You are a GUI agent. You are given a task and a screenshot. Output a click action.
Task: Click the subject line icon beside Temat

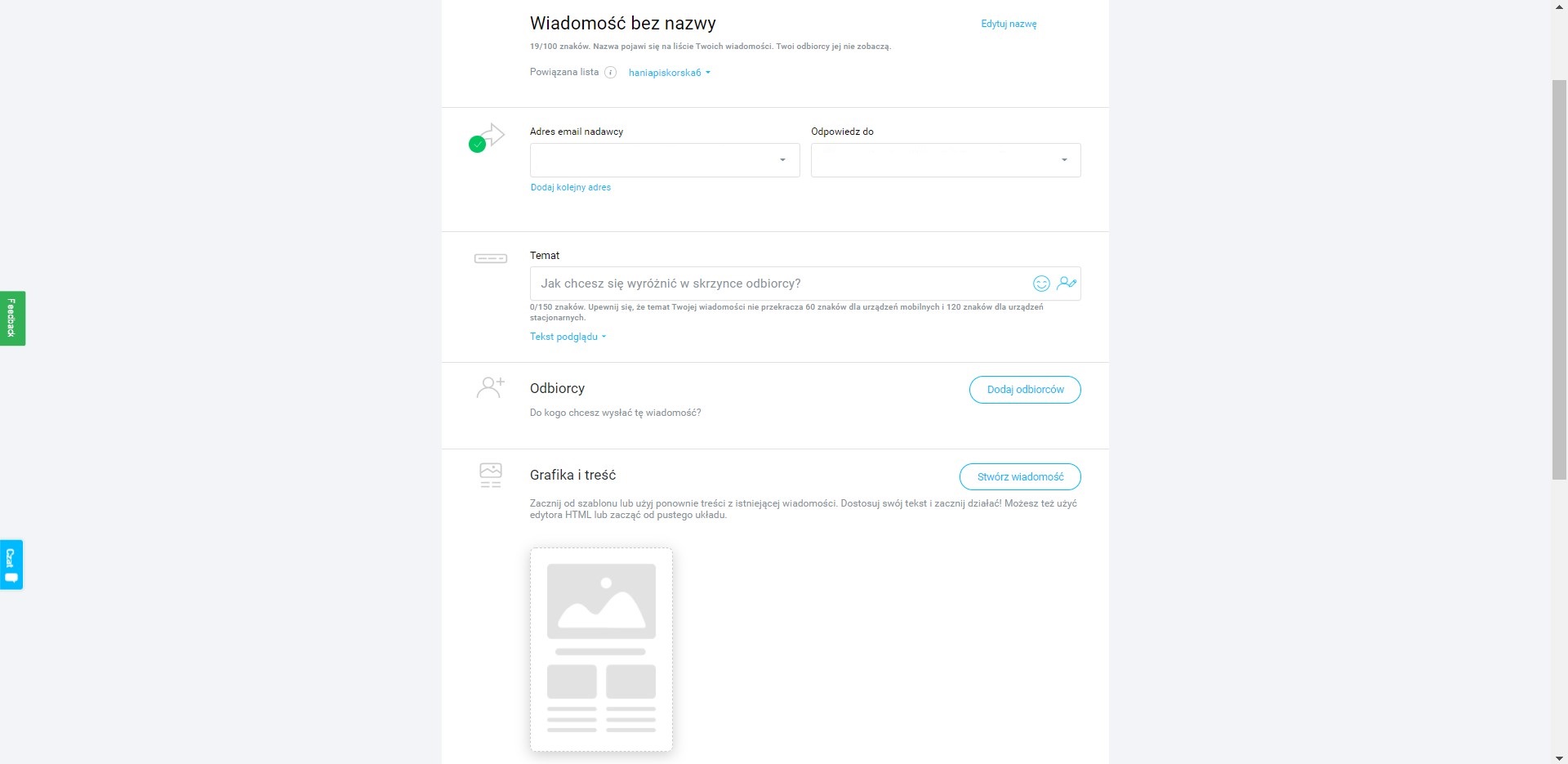(x=491, y=259)
